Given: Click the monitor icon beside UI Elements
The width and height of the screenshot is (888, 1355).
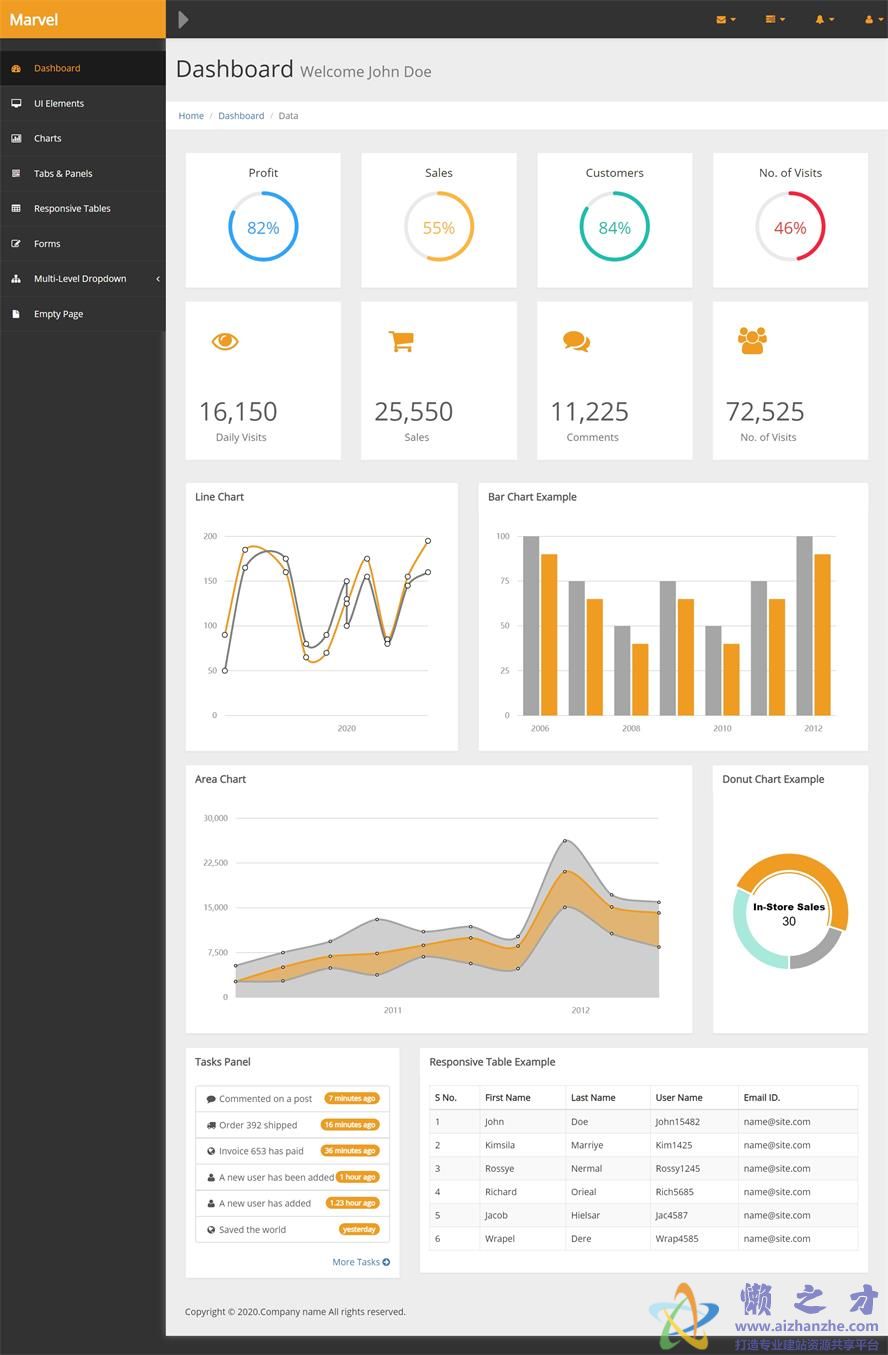Looking at the screenshot, I should click(16, 103).
